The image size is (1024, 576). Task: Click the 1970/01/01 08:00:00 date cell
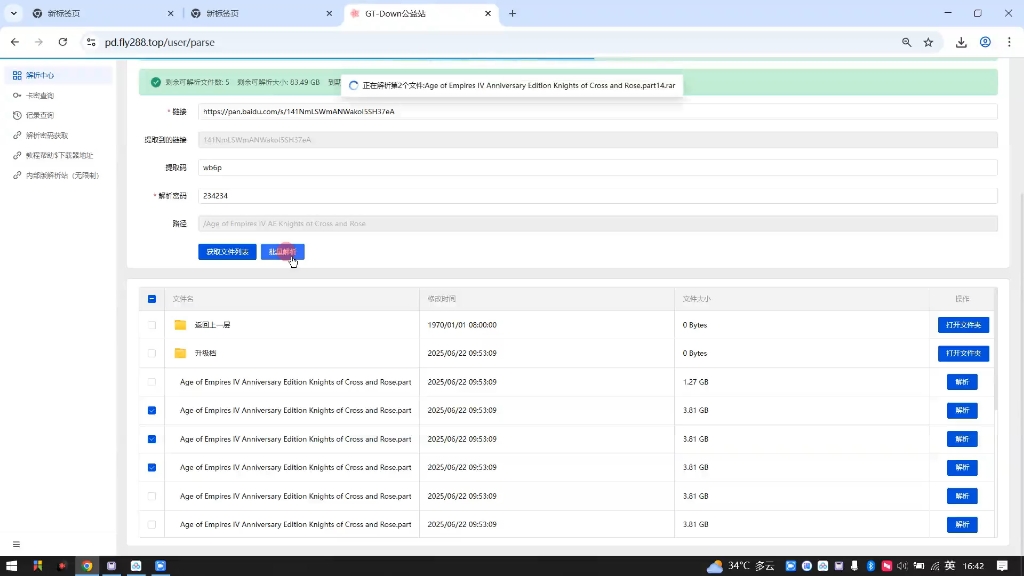coord(462,325)
